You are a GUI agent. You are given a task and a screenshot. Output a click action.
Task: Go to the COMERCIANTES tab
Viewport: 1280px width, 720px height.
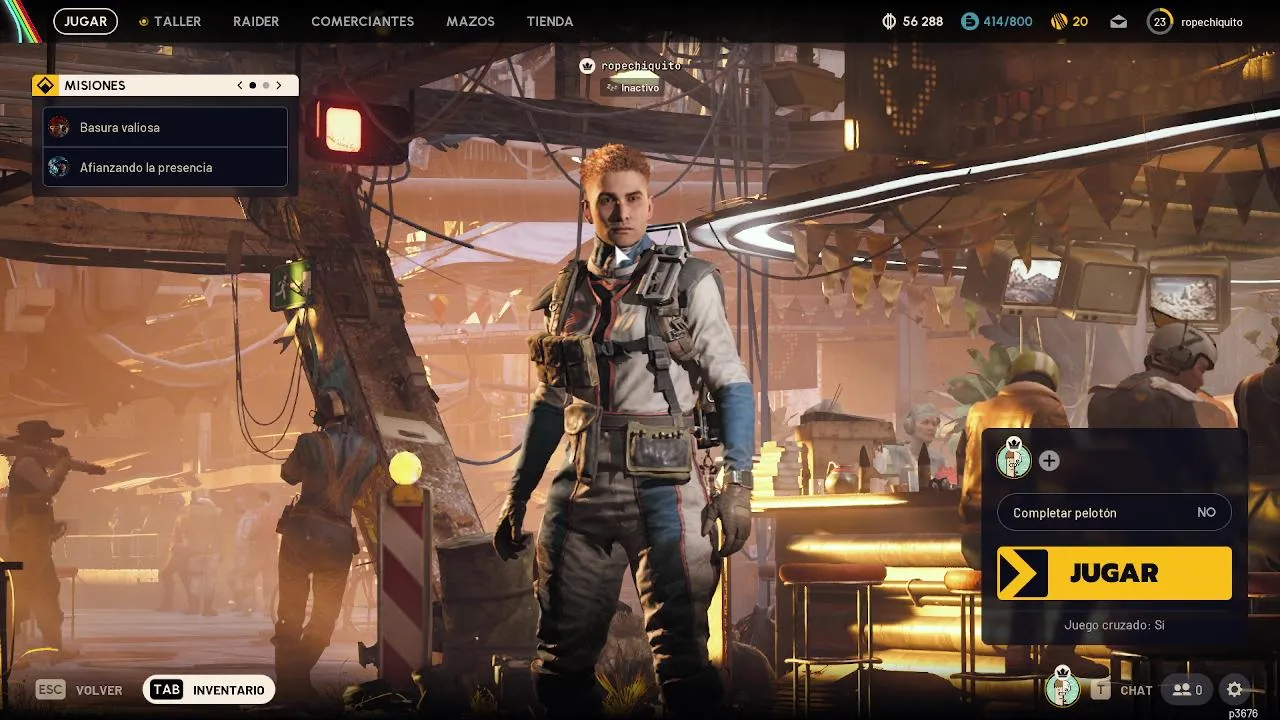pyautogui.click(x=362, y=21)
